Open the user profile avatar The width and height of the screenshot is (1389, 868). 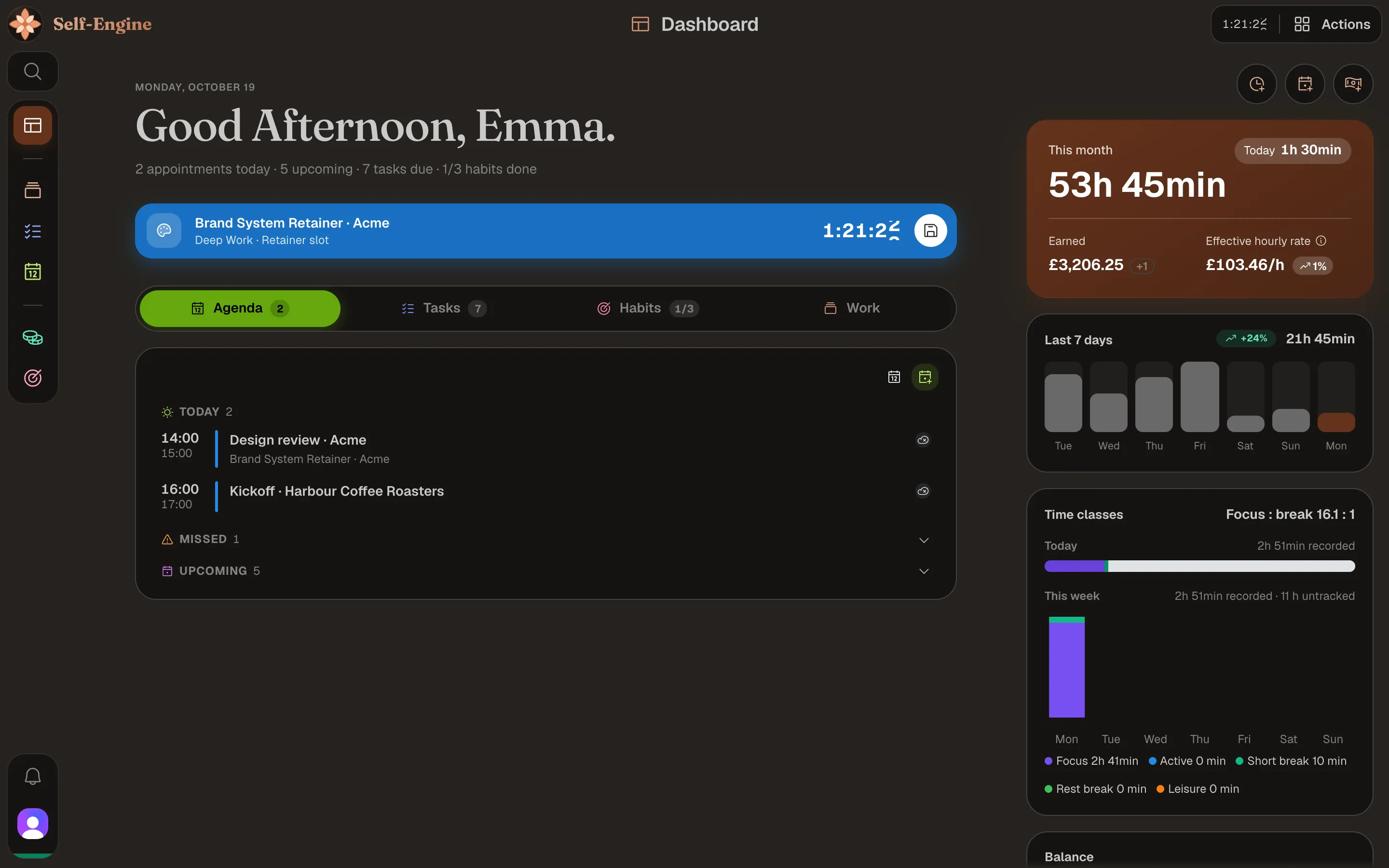pos(33,824)
